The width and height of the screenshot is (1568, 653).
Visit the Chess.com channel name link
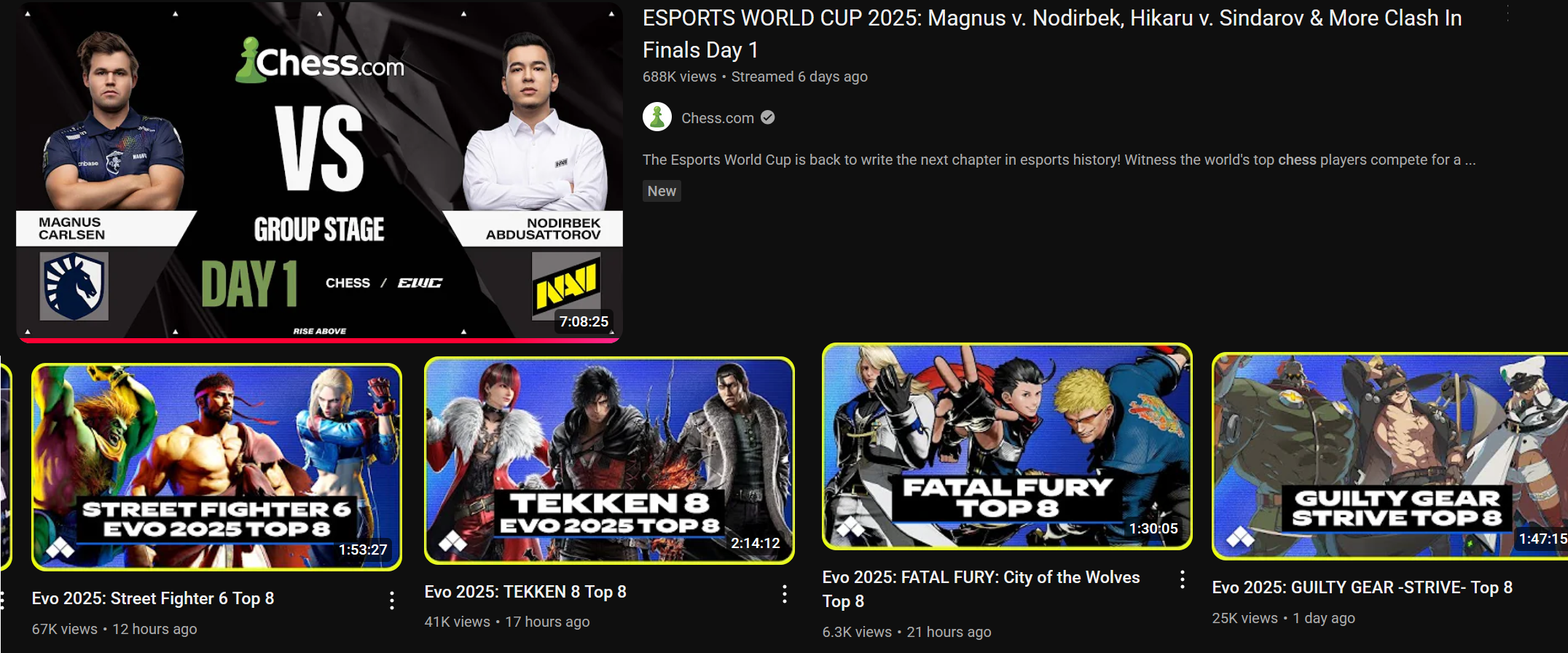pyautogui.click(x=718, y=118)
